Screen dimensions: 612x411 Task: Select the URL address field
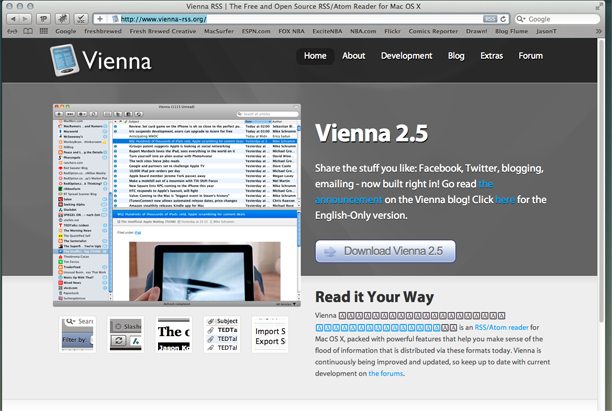[x=301, y=19]
